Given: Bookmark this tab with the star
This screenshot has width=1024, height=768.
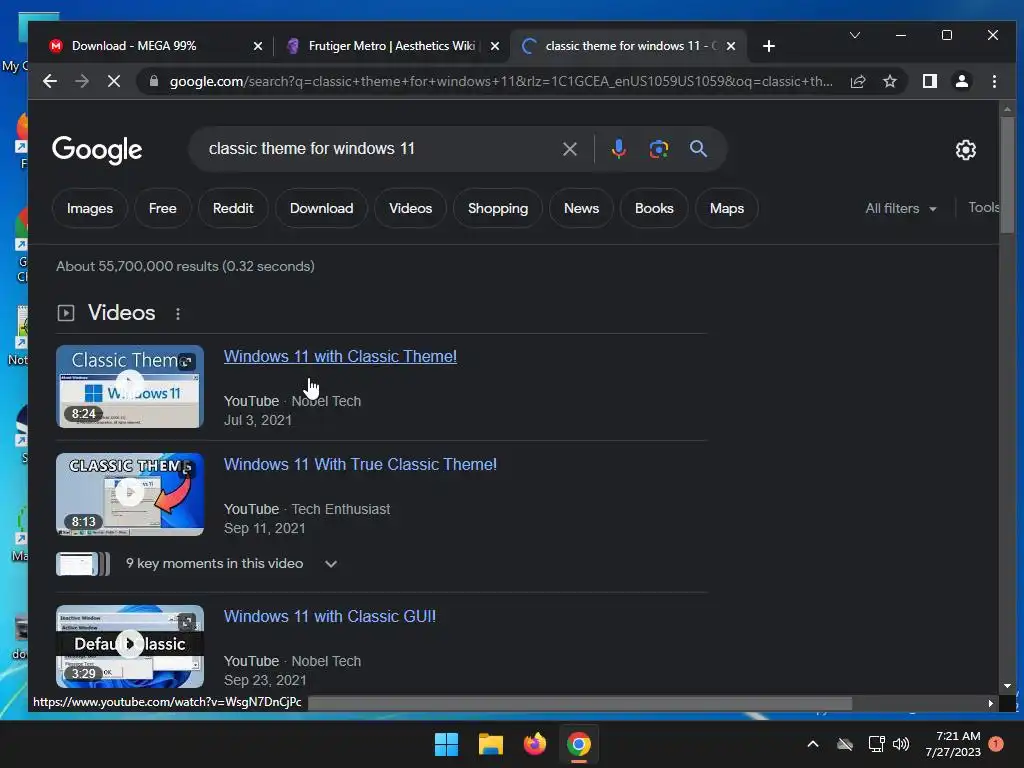Looking at the screenshot, I should tap(889, 81).
